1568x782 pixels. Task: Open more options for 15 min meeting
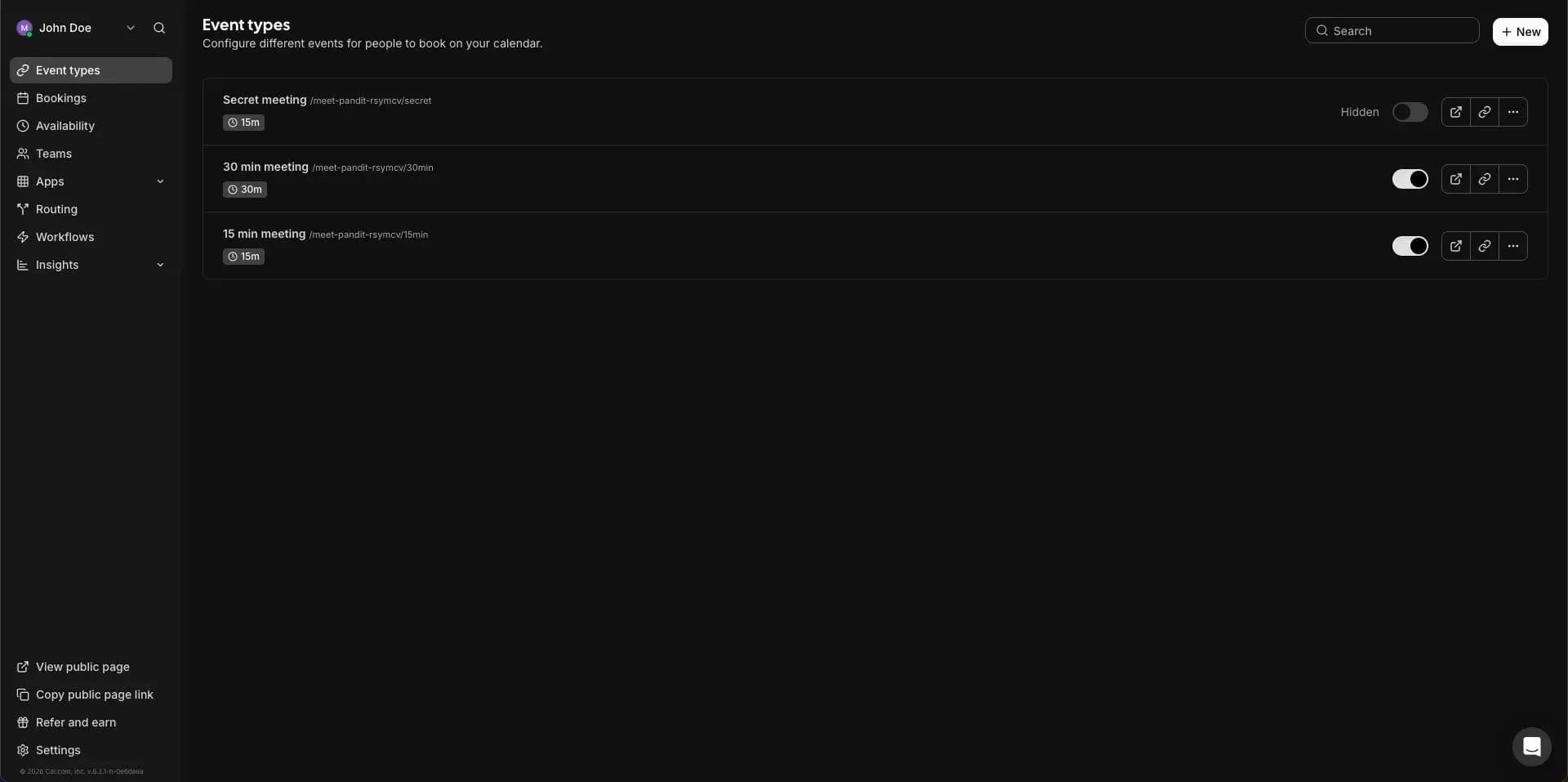tap(1512, 246)
